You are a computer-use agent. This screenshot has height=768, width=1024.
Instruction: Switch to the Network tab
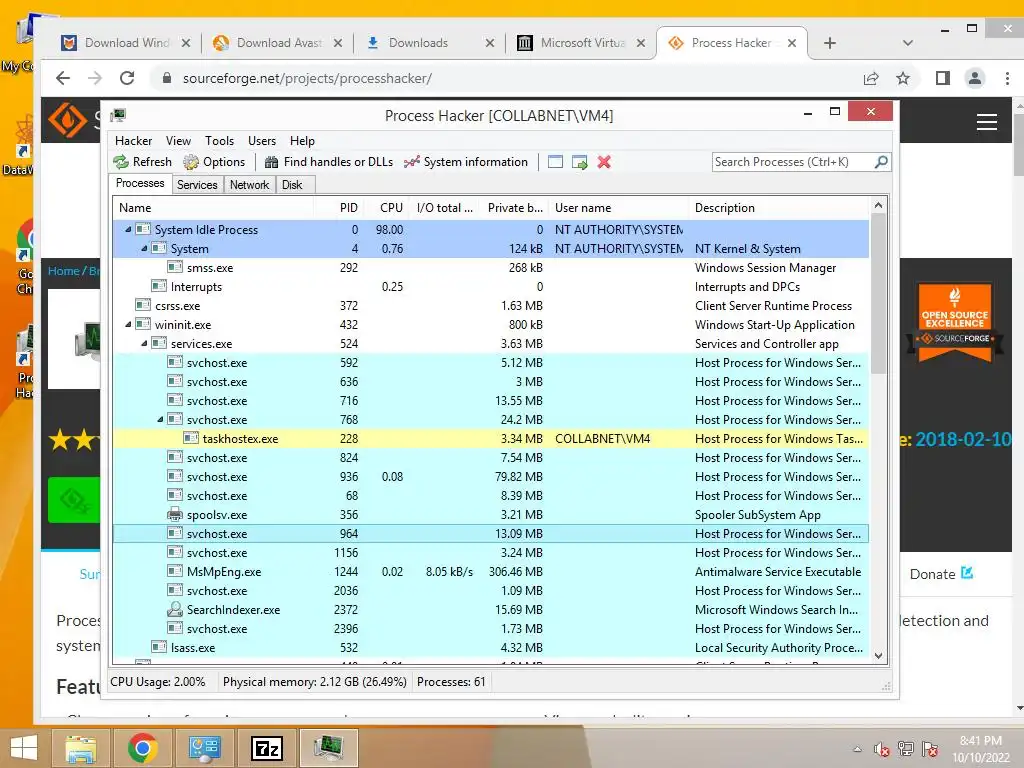(x=249, y=185)
